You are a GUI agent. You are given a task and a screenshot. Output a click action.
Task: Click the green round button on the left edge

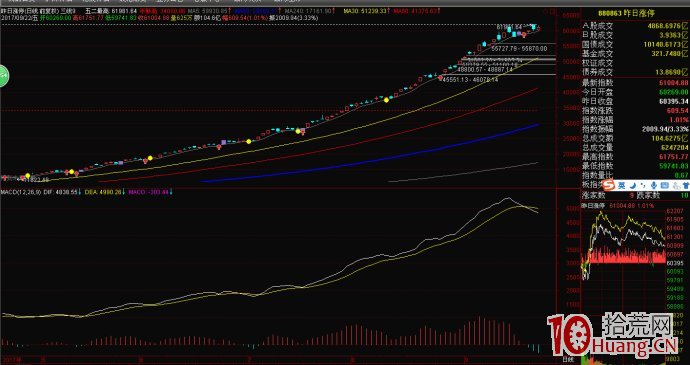4,76
